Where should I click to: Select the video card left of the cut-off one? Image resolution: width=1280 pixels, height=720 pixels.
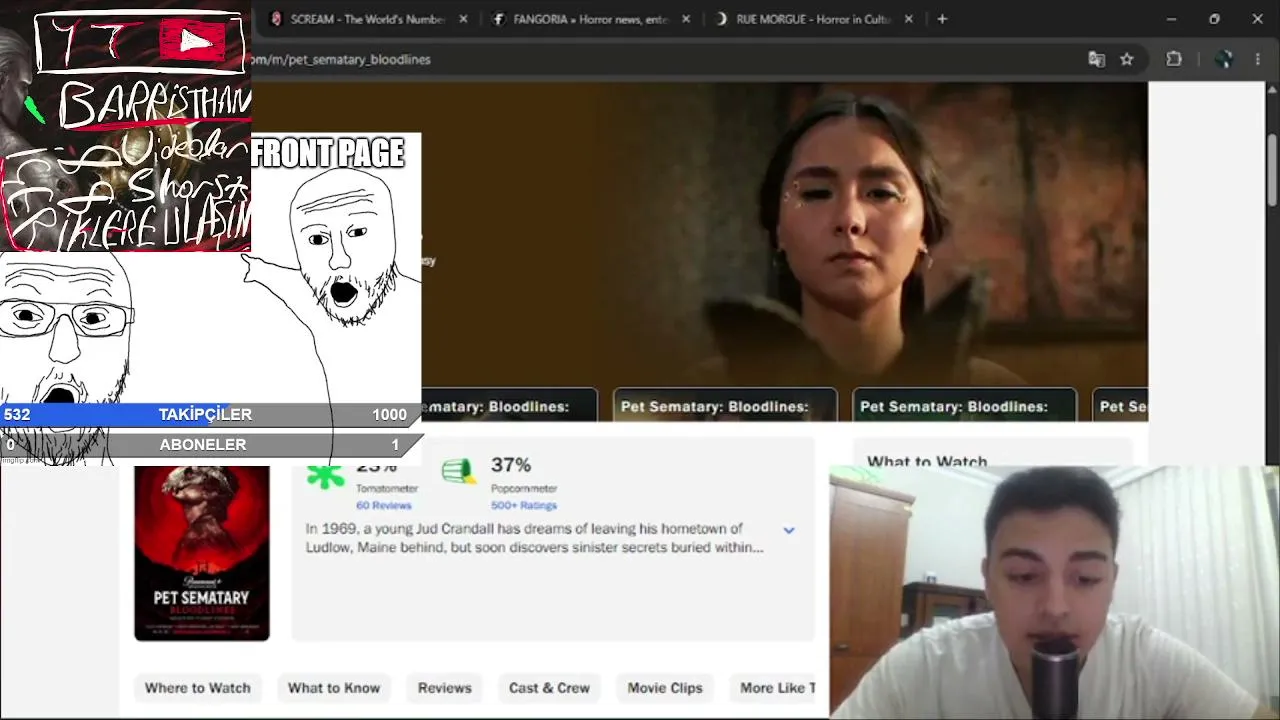tap(965, 405)
